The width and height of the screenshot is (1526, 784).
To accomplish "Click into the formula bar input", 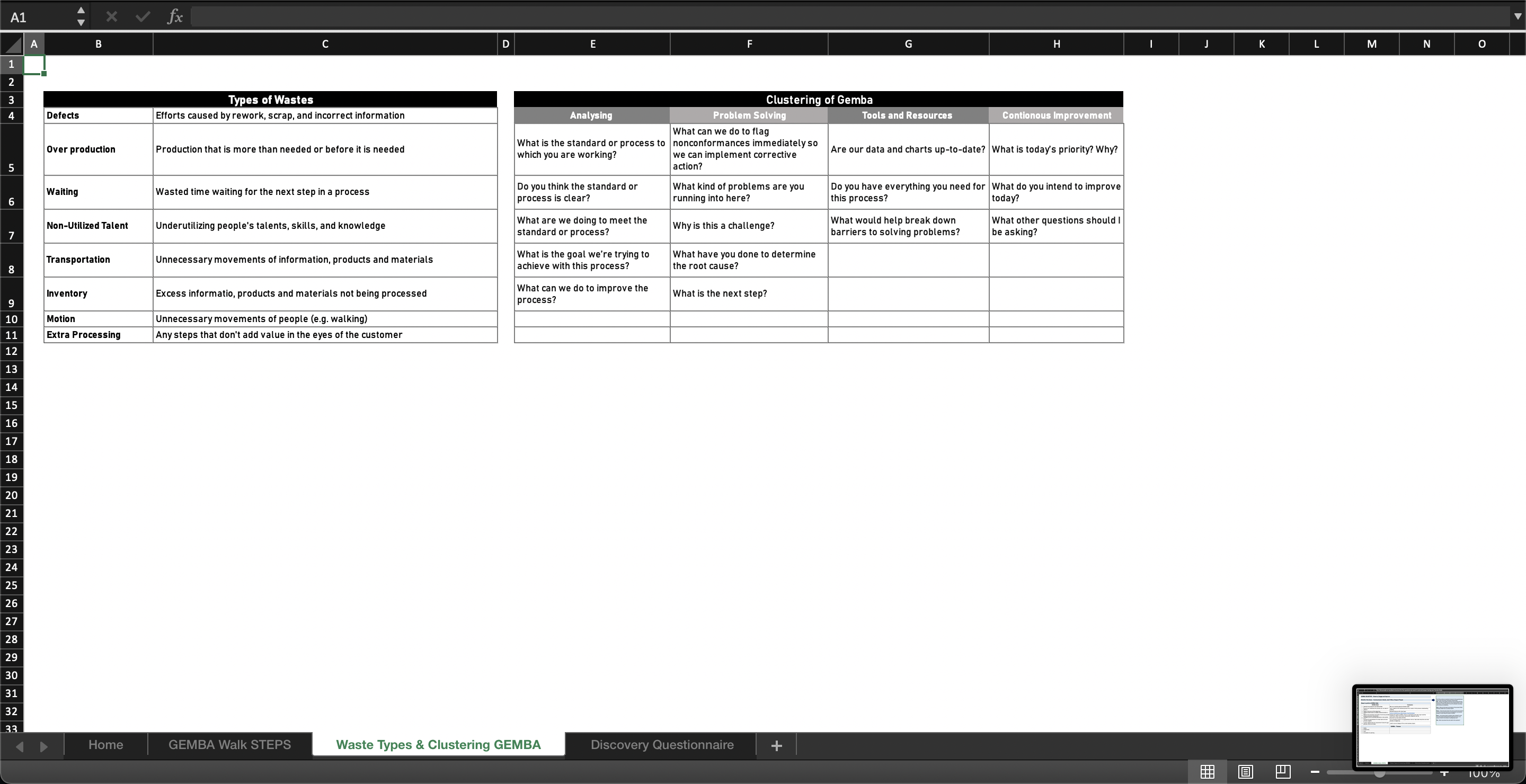I will click(850, 16).
